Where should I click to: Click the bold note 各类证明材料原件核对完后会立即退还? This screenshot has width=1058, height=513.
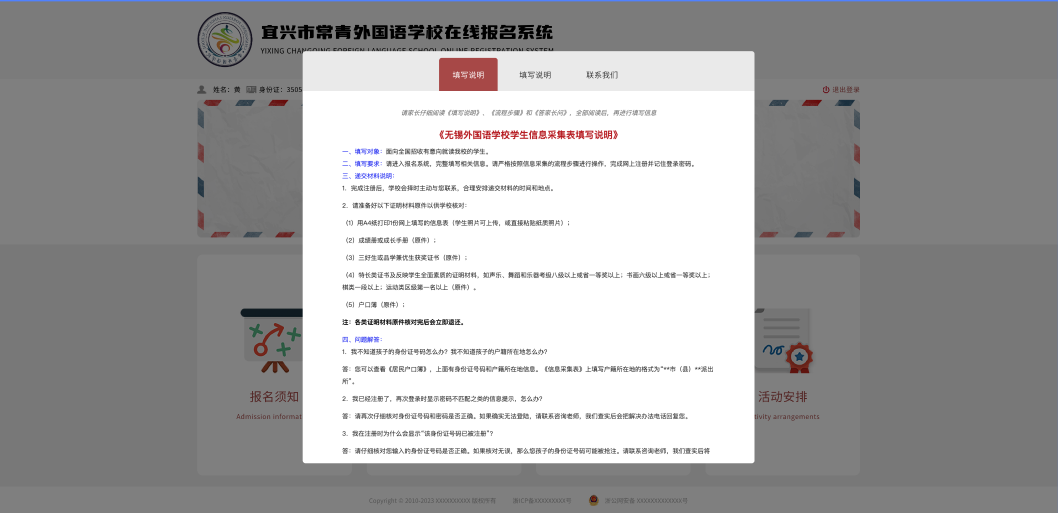(x=403, y=322)
